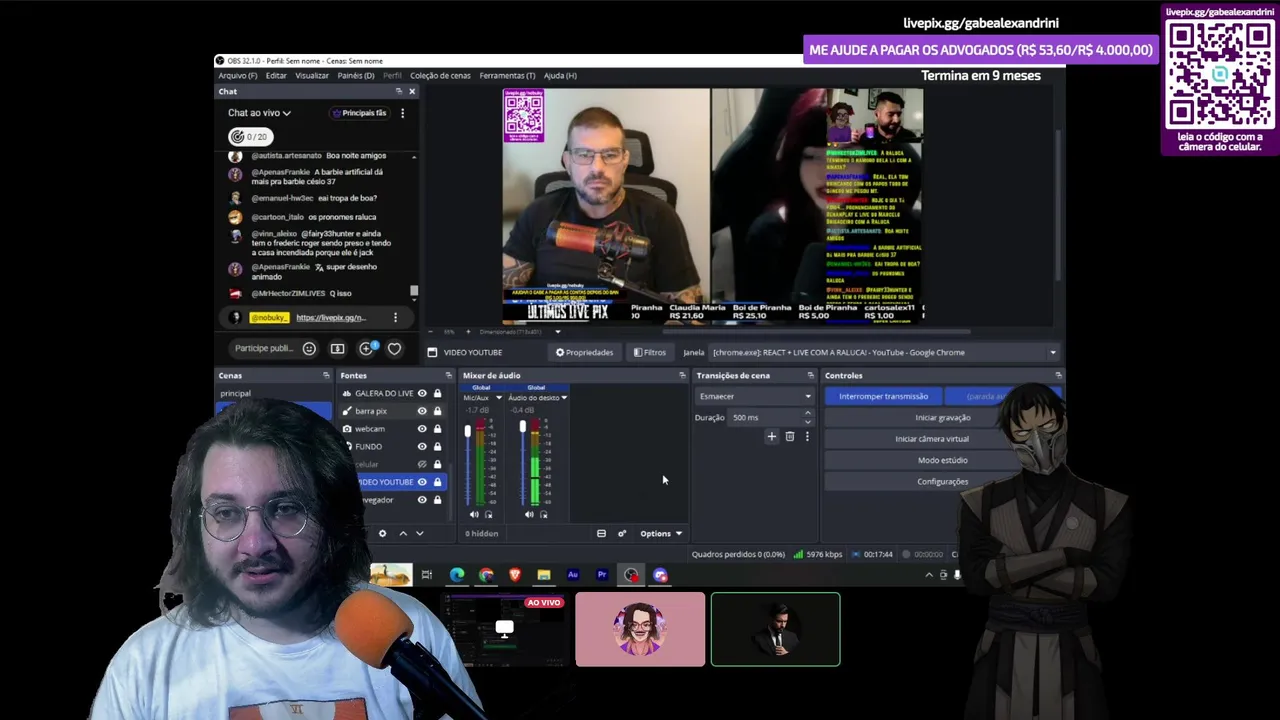The image size is (1280, 720).
Task: Open transition more options three dots
Action: point(807,436)
